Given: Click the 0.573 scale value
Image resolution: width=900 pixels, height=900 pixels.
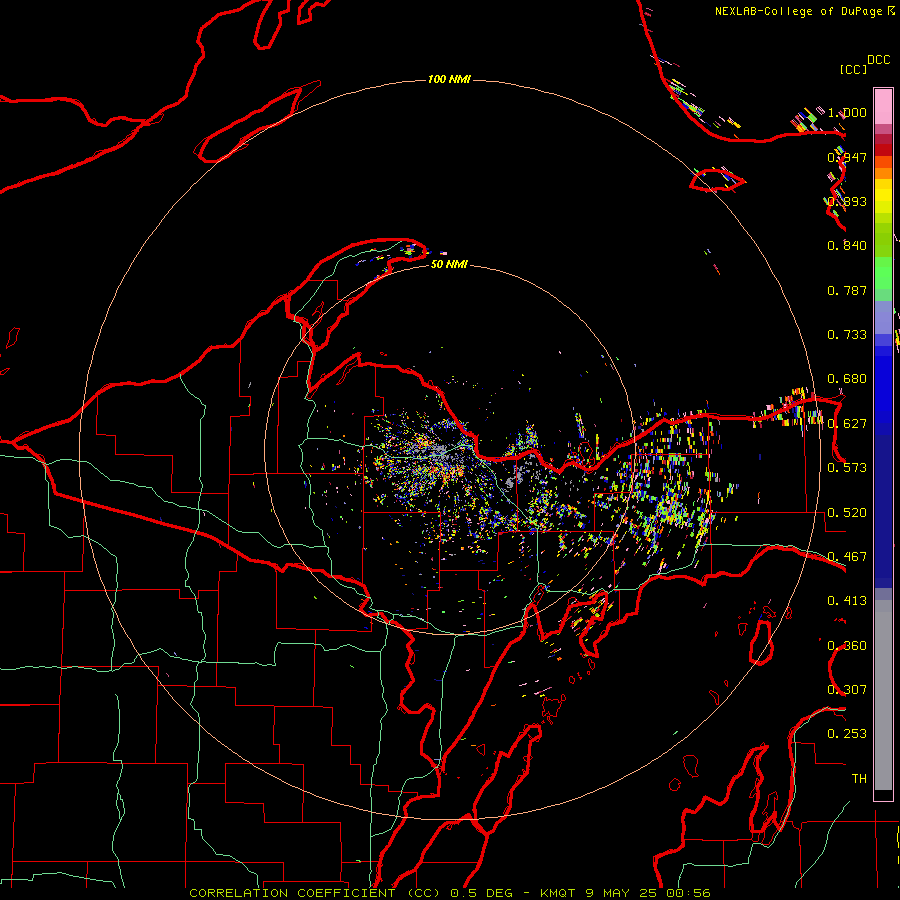Looking at the screenshot, I should tap(847, 468).
